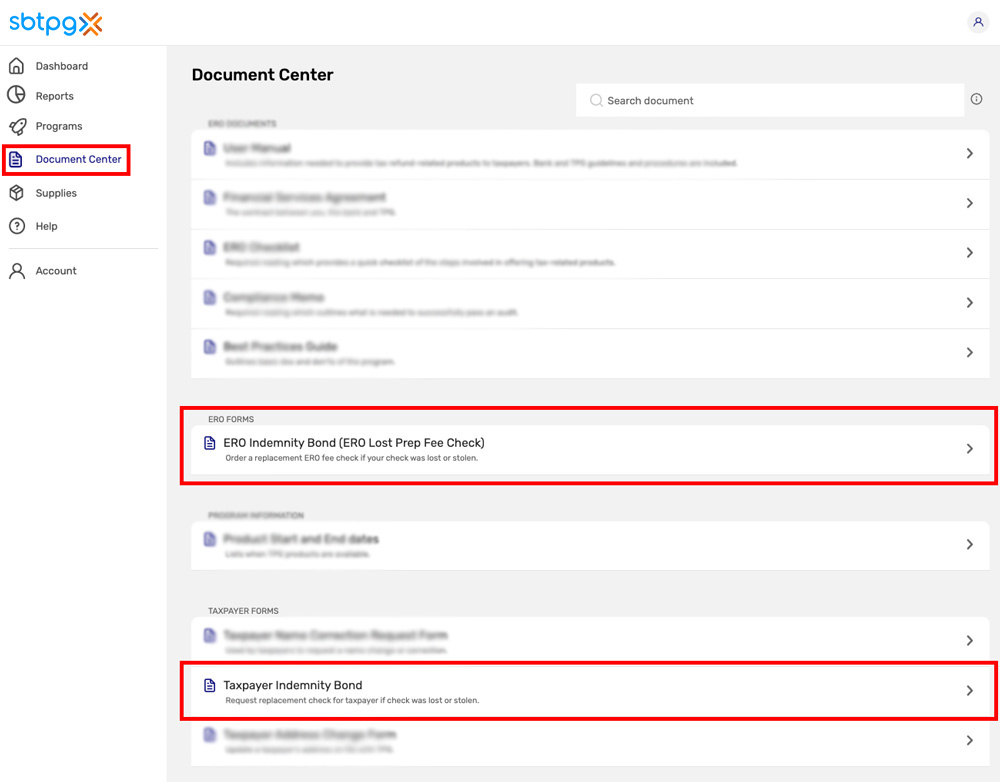Expand the User Manual row chevron
Image resolution: width=1000 pixels, height=782 pixels.
[x=969, y=154]
